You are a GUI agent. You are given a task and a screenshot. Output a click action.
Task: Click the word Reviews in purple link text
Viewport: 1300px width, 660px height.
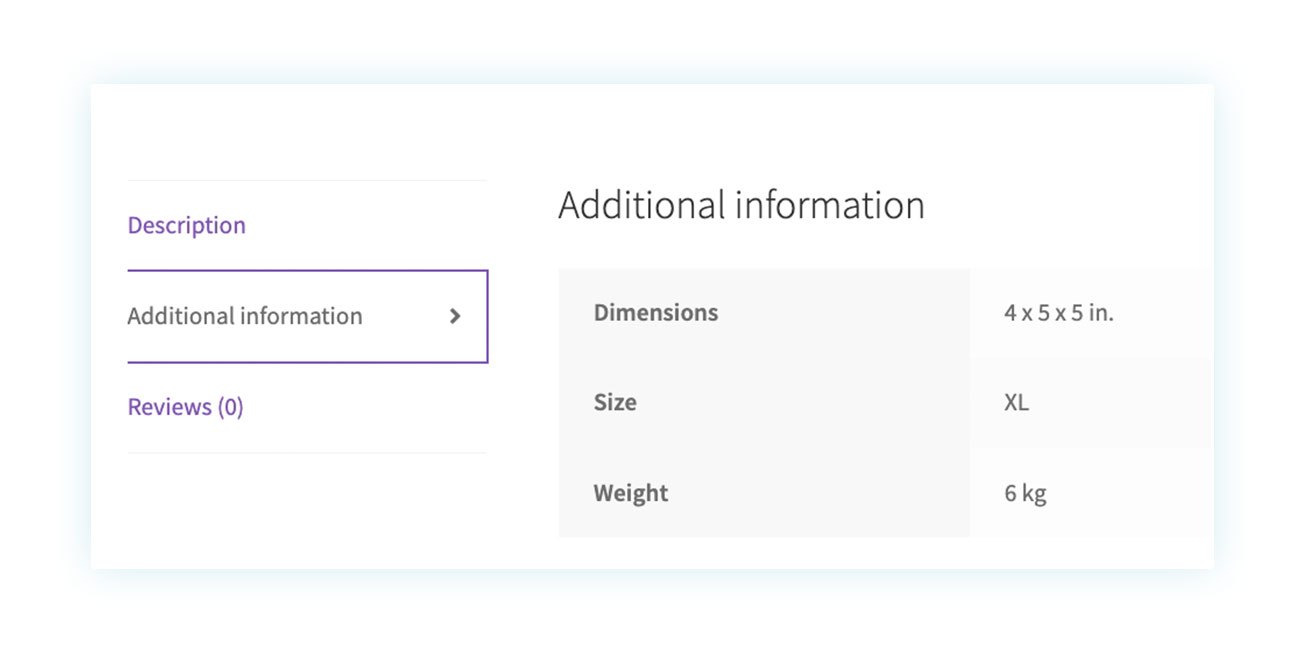click(x=170, y=407)
